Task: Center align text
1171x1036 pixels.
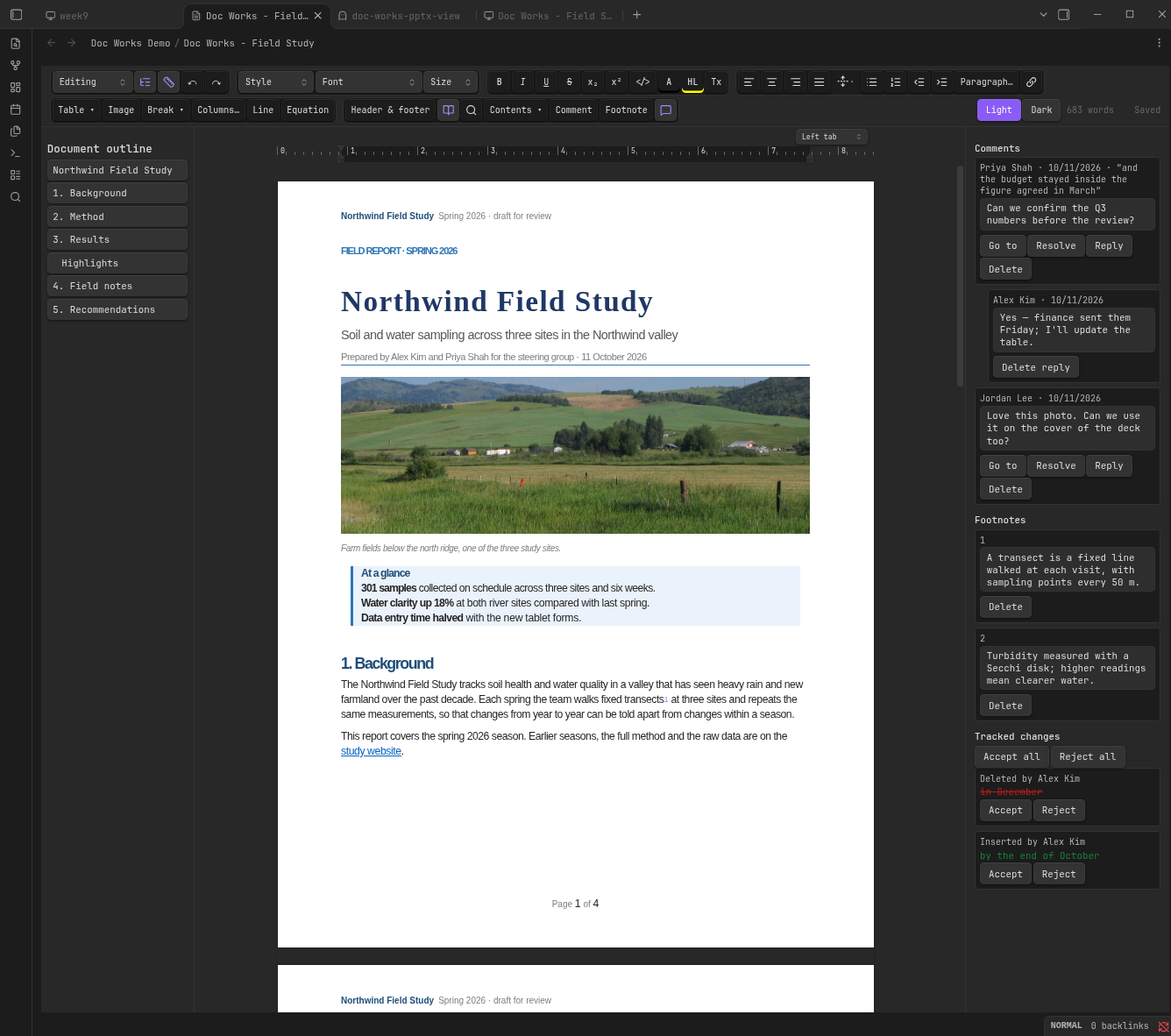Action: pyautogui.click(x=772, y=82)
